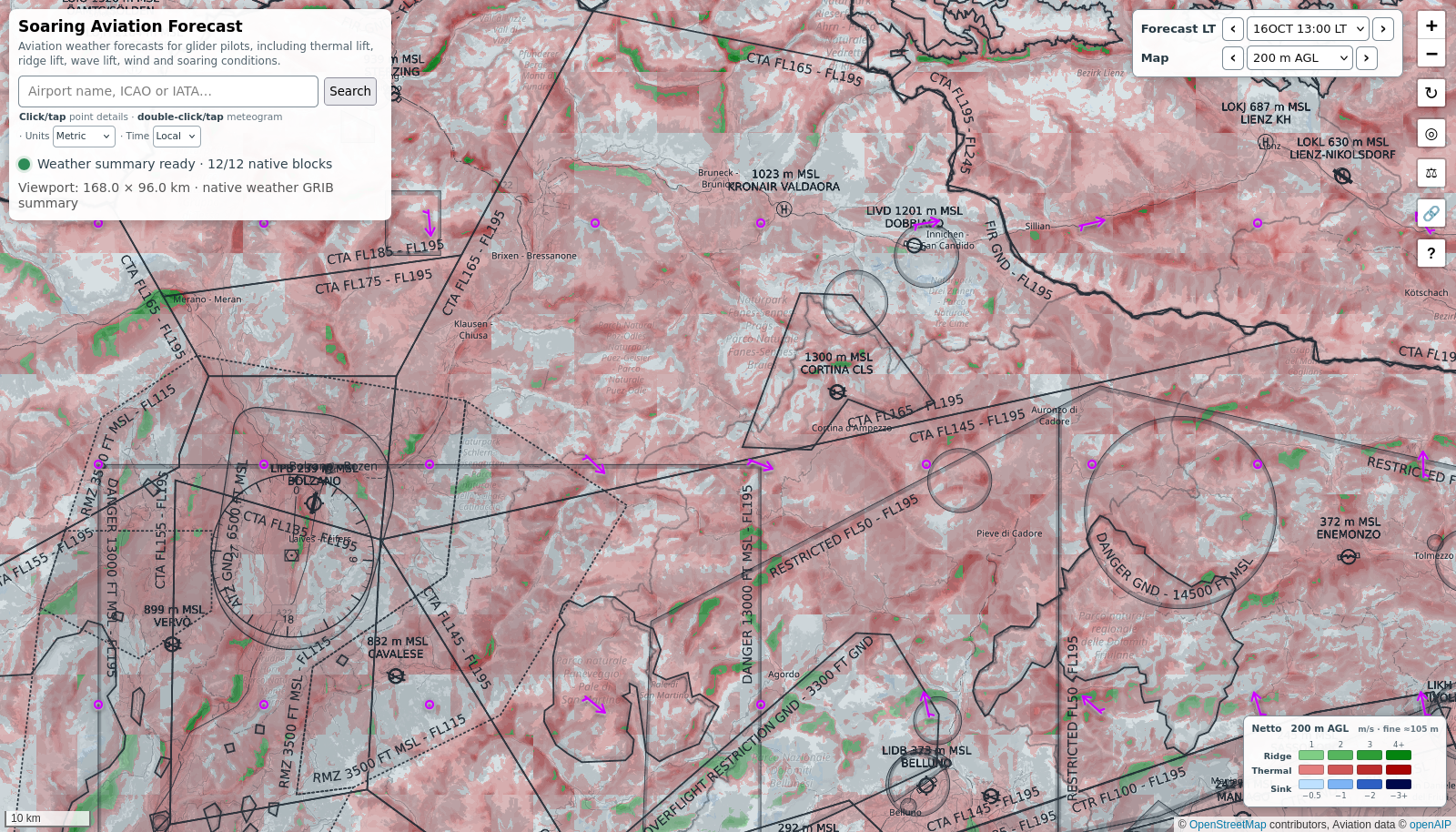Click the Lienz-Nikolsdorf airfield symbol
This screenshot has height=832, width=1456.
point(1342,176)
